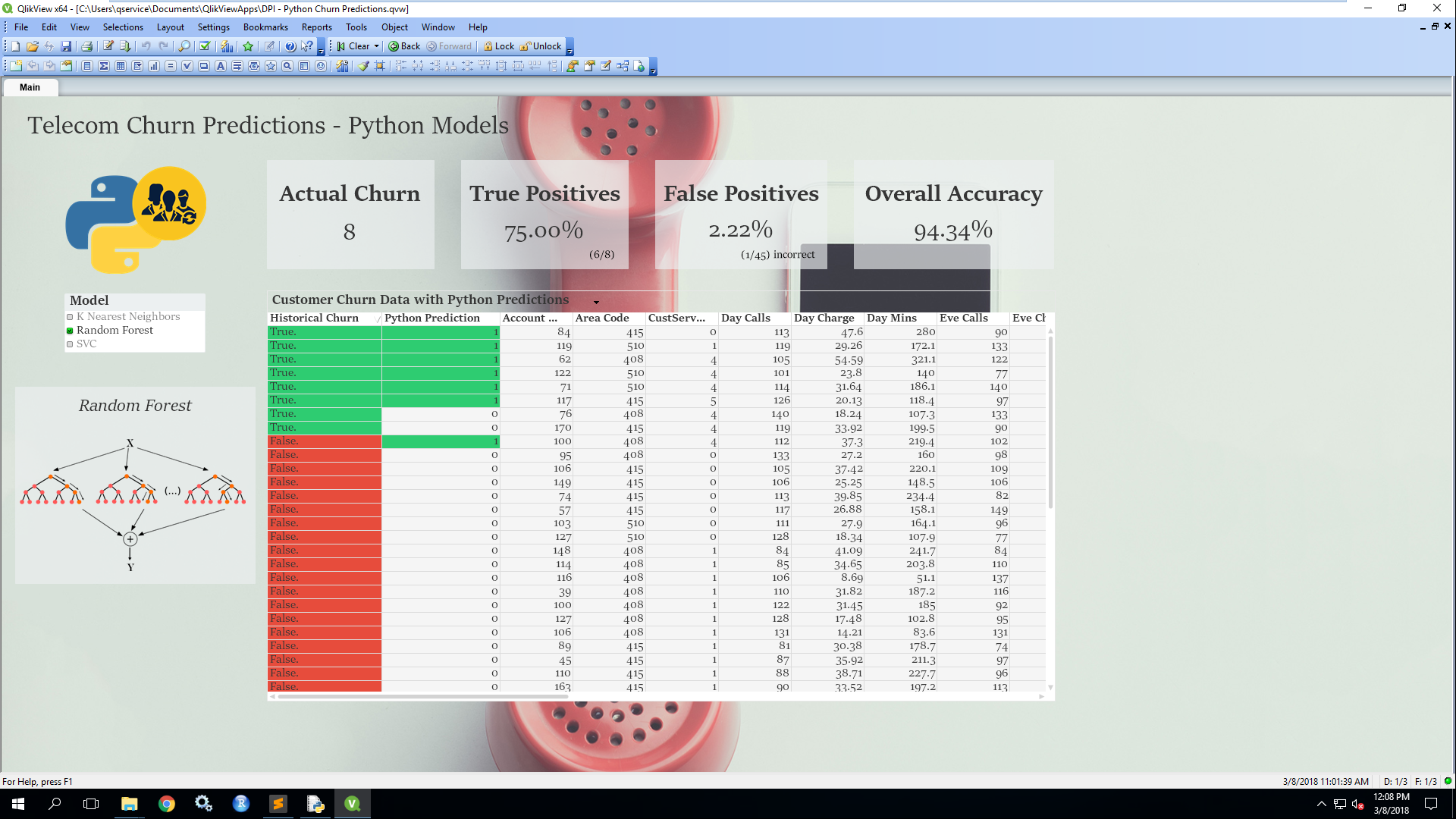Sort by the Historical Churn column header
Viewport: 1456px width, 819px height.
[315, 318]
